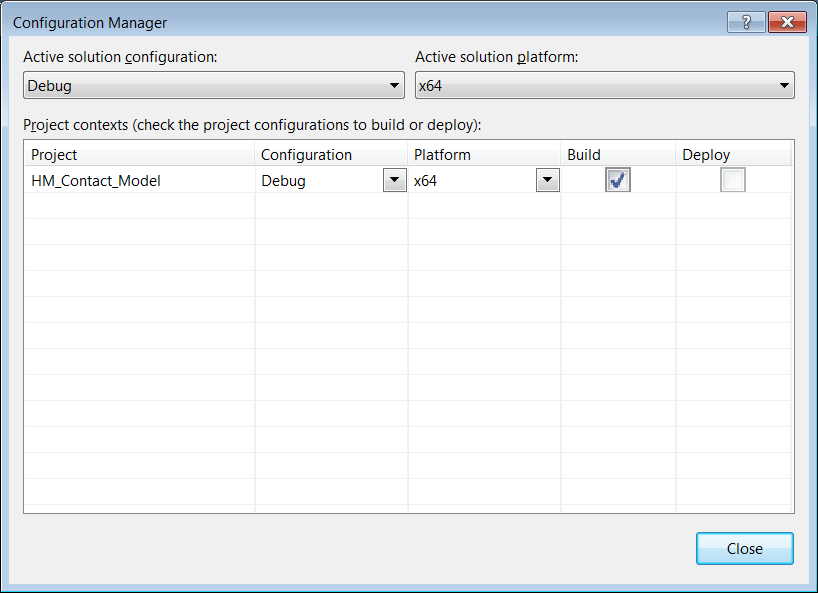Click the Project column header
818x593 pixels.
(x=139, y=155)
